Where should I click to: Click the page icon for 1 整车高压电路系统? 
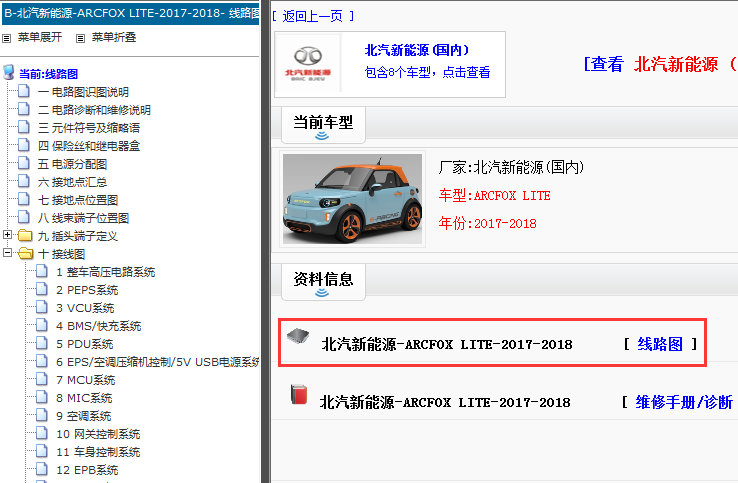click(x=42, y=271)
